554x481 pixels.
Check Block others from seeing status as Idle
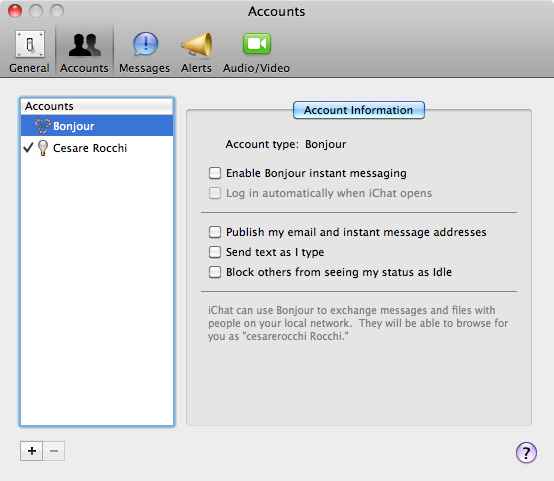click(215, 272)
